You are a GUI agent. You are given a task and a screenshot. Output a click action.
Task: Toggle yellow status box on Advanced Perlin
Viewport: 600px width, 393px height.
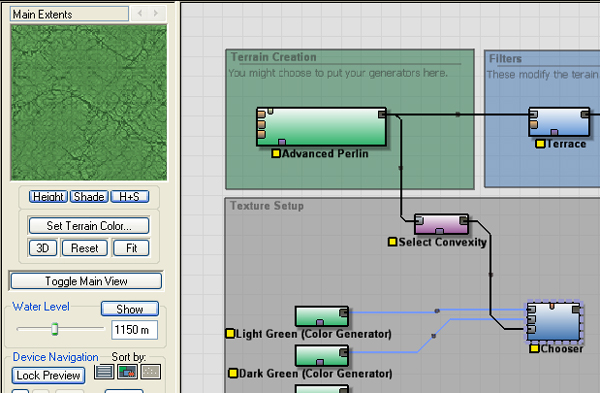pos(276,153)
